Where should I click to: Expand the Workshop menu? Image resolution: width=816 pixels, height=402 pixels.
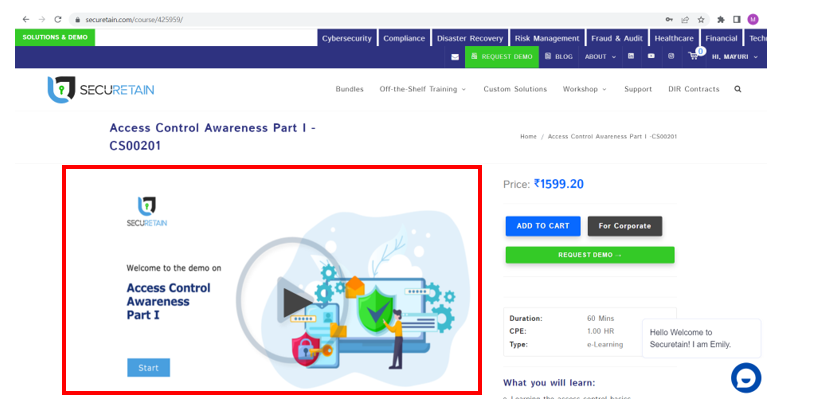tap(584, 89)
